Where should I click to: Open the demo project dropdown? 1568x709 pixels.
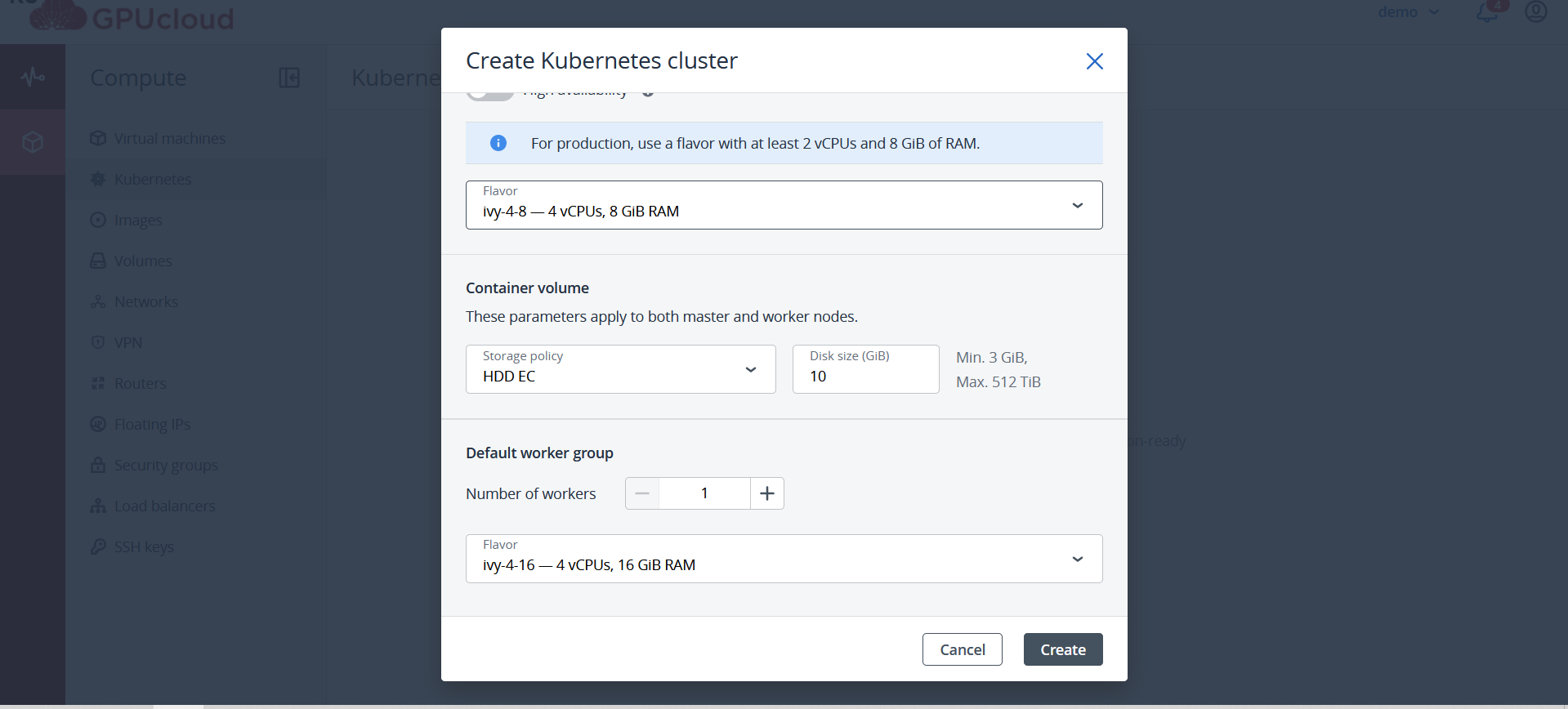click(1409, 12)
